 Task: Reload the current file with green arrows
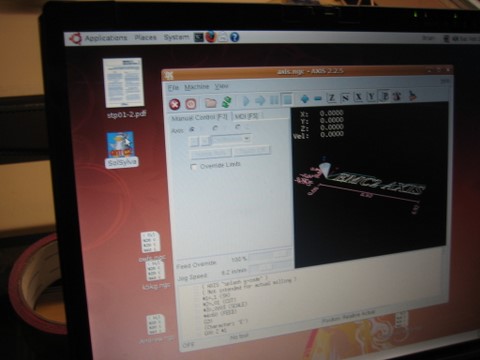pos(227,102)
